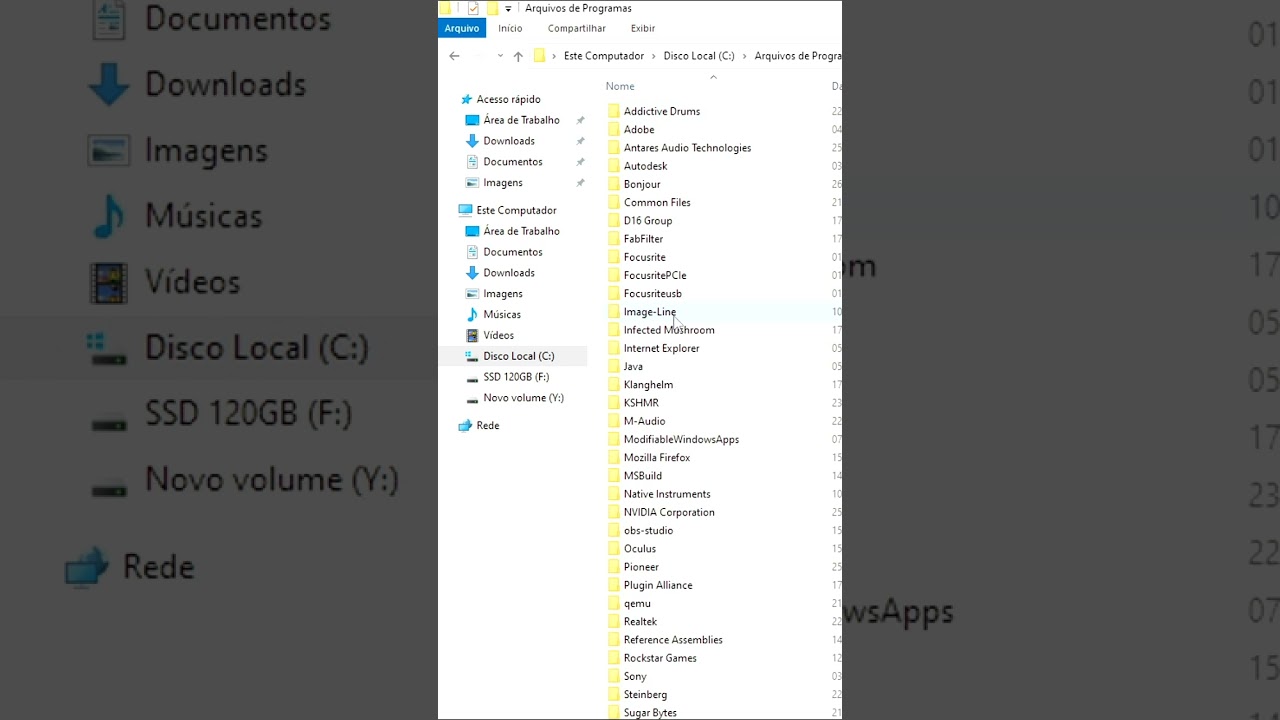This screenshot has height=720, width=1280.
Task: Open Downloads under Acesso rápido
Action: (509, 141)
